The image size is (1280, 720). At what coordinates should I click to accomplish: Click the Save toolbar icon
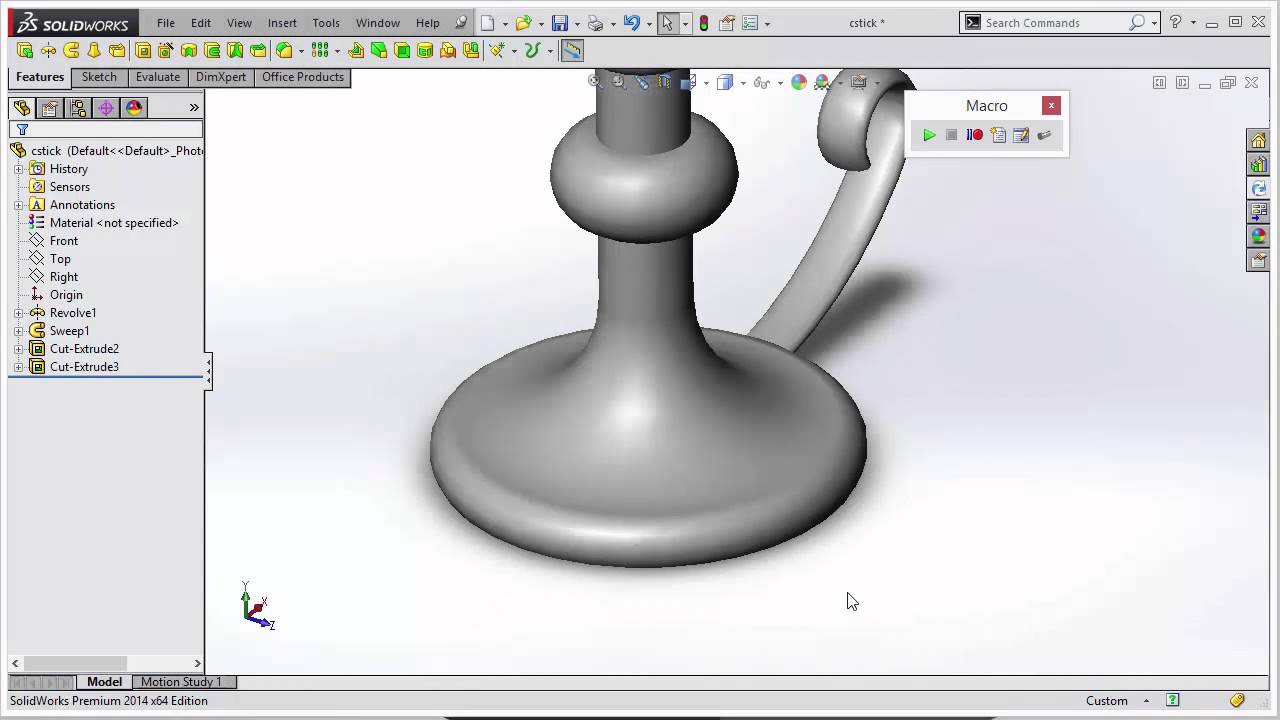pos(560,23)
